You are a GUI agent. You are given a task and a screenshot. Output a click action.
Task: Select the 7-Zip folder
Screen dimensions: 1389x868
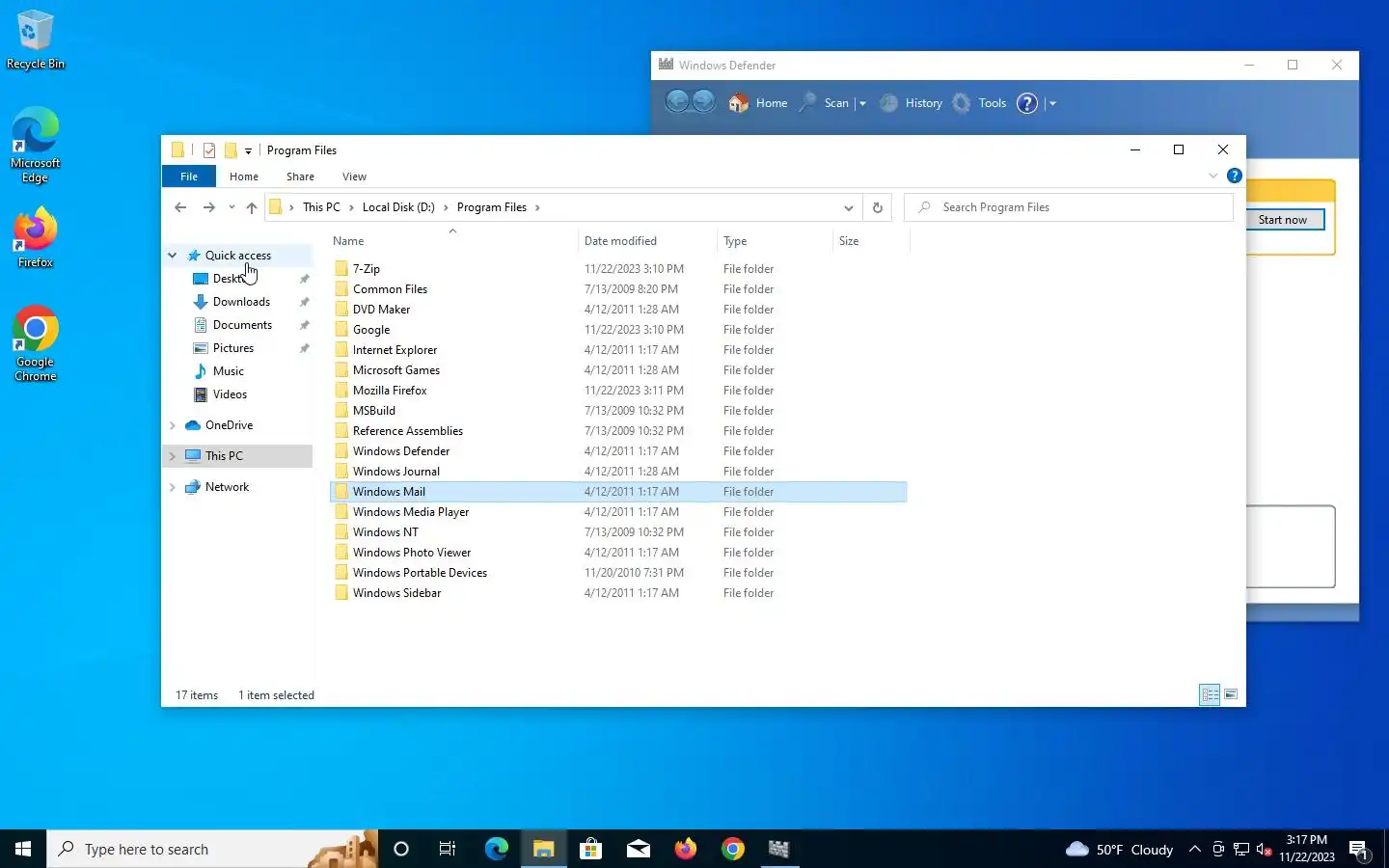(367, 269)
